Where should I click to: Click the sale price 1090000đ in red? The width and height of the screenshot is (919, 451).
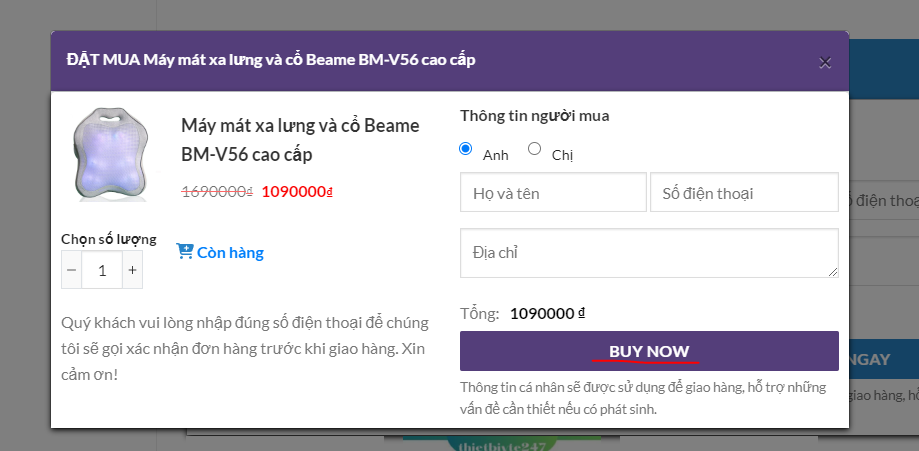297,192
